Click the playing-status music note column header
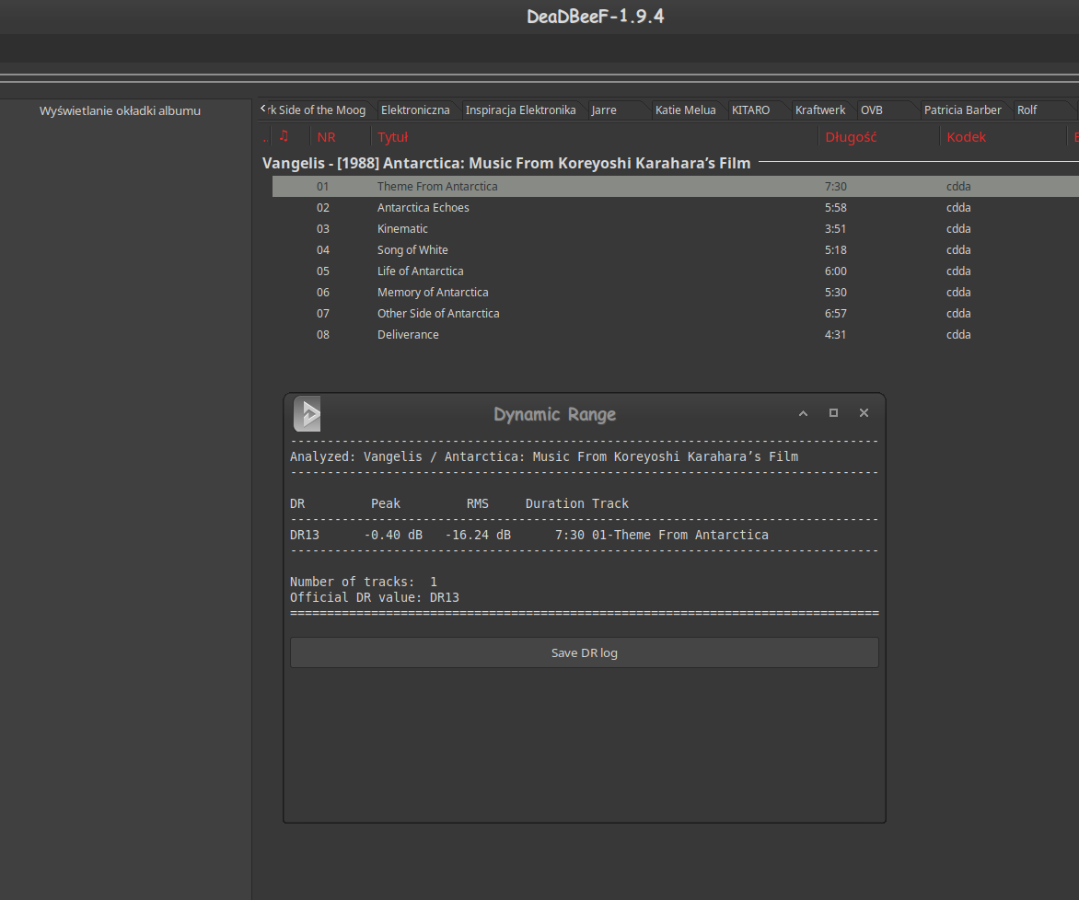 [284, 136]
